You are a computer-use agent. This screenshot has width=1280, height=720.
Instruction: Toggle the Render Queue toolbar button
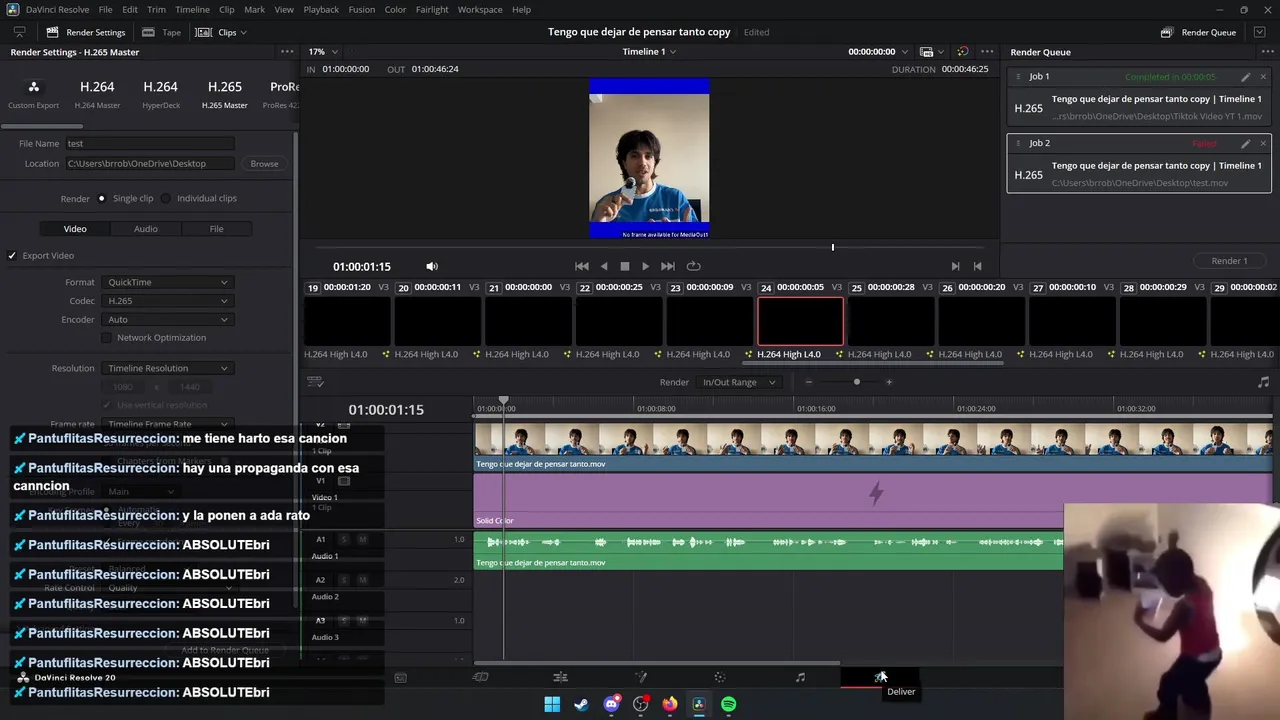1198,32
